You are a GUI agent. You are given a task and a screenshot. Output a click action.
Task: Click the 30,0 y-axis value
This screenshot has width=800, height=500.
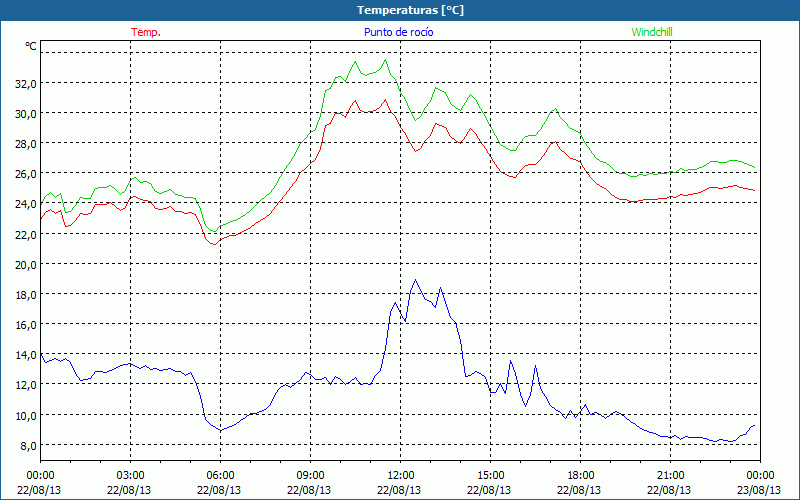click(x=26, y=113)
